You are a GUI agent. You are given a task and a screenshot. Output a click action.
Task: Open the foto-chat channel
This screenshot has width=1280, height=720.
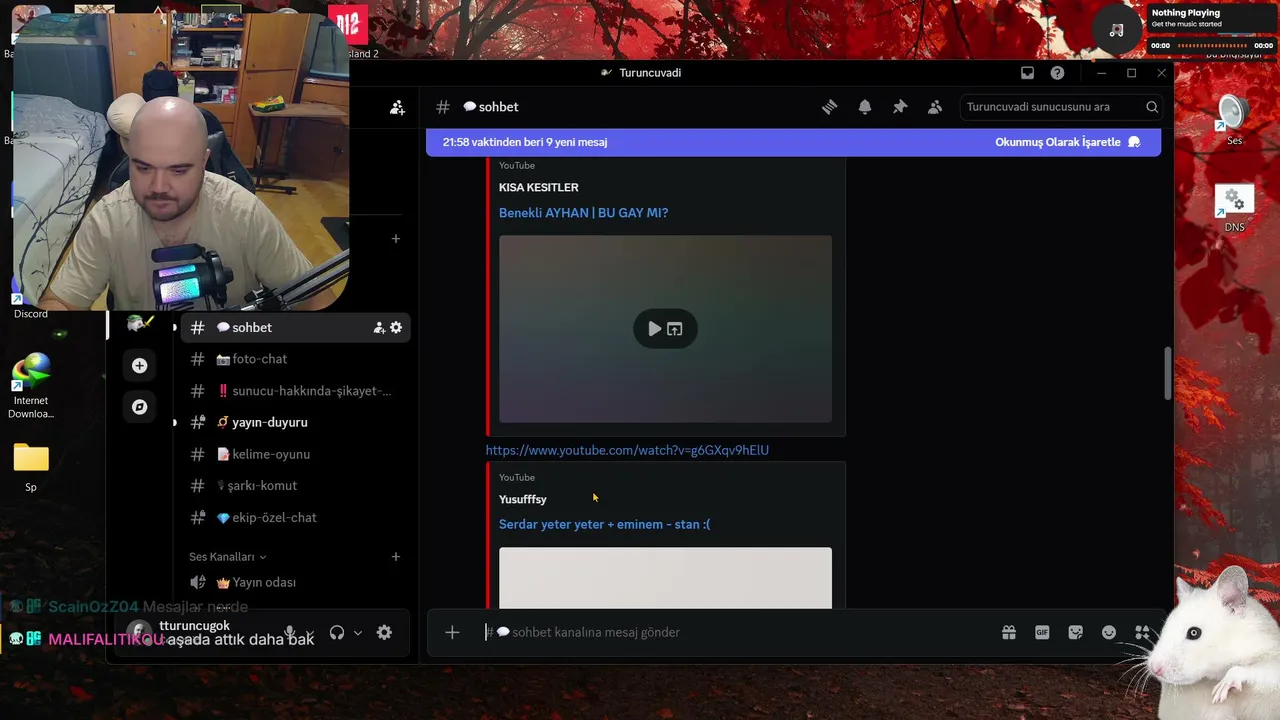(295, 359)
